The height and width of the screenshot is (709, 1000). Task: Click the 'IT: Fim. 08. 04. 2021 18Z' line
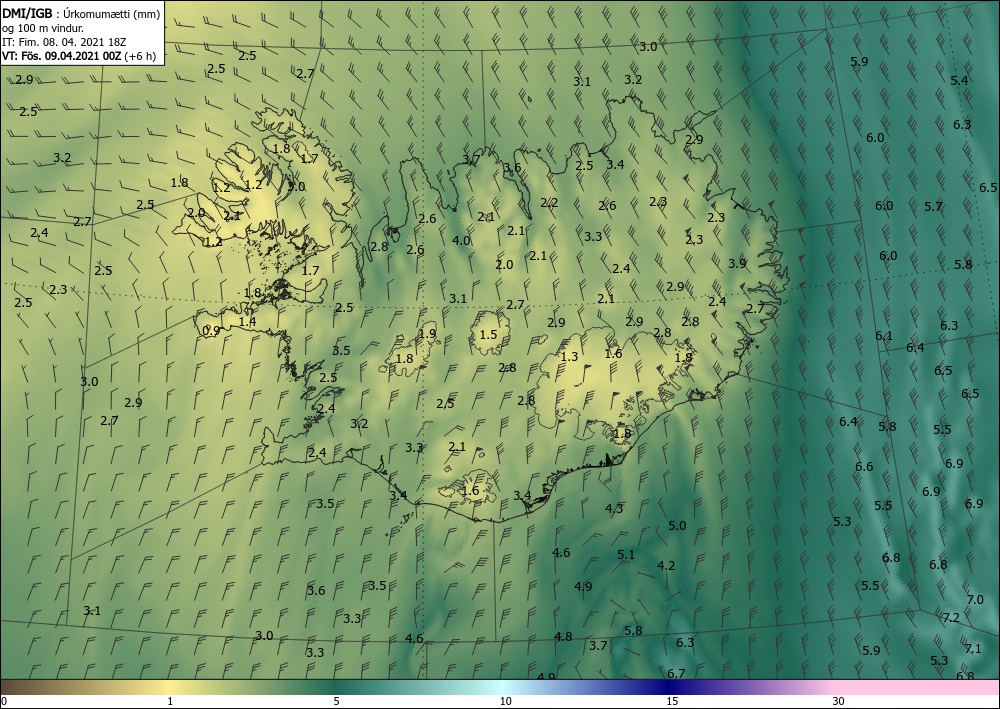click(64, 42)
